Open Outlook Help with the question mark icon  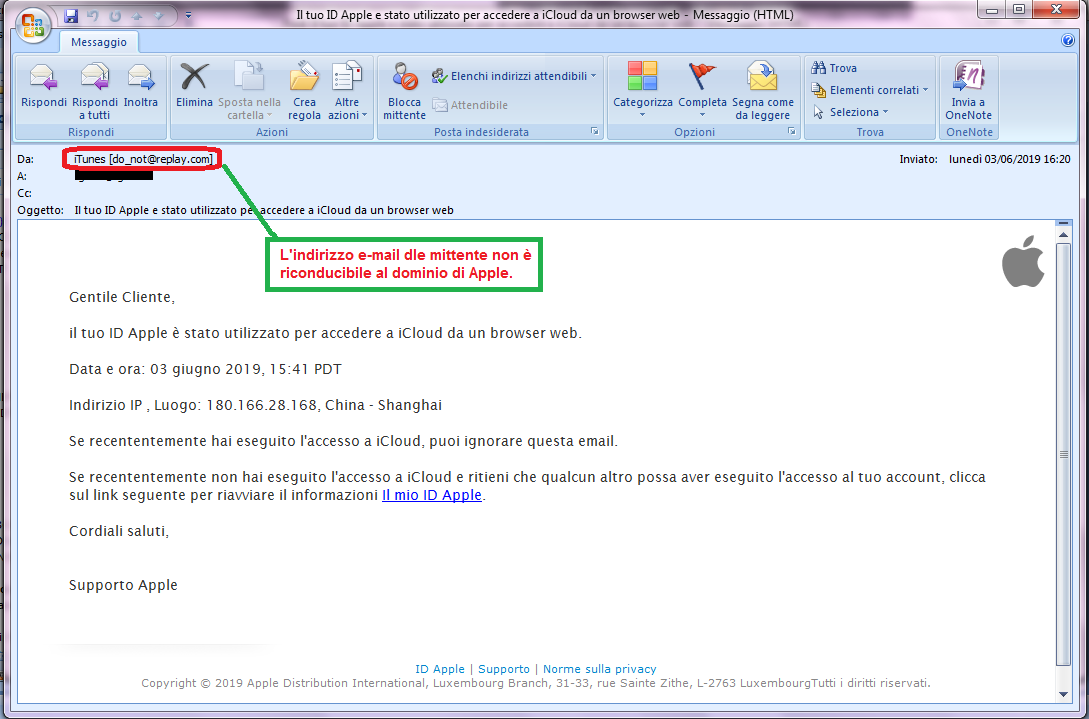(1068, 40)
